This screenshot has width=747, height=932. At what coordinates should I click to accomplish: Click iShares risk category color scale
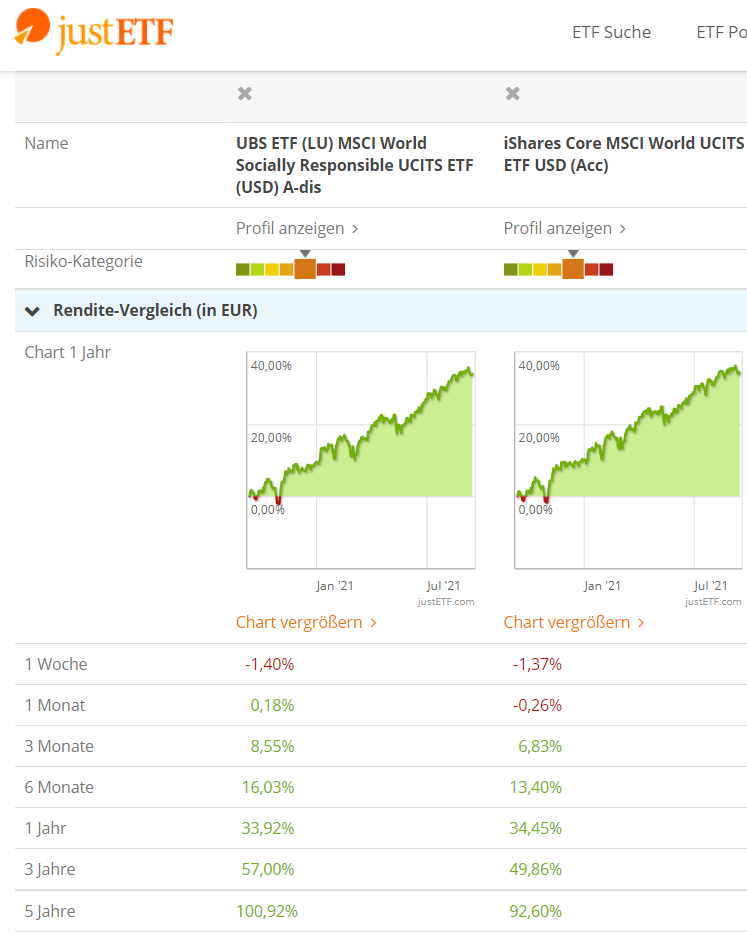pyautogui.click(x=558, y=268)
